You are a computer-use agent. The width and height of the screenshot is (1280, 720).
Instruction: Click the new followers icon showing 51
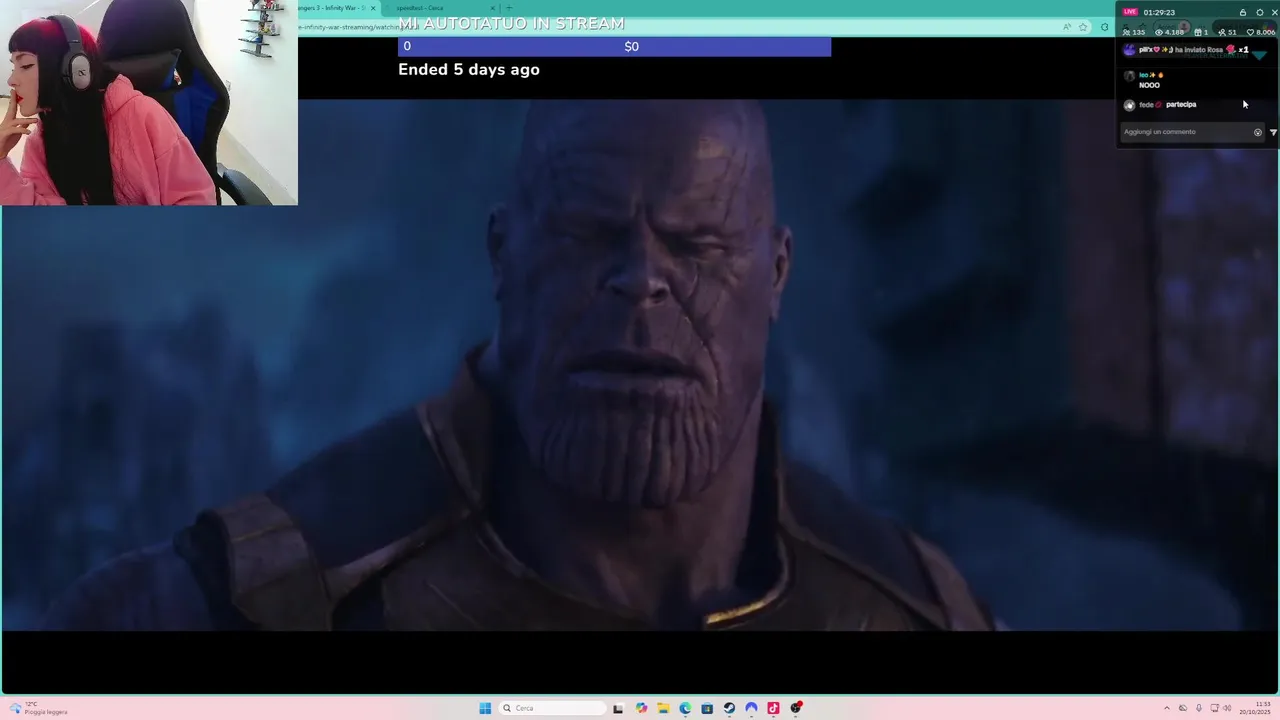[1222, 32]
